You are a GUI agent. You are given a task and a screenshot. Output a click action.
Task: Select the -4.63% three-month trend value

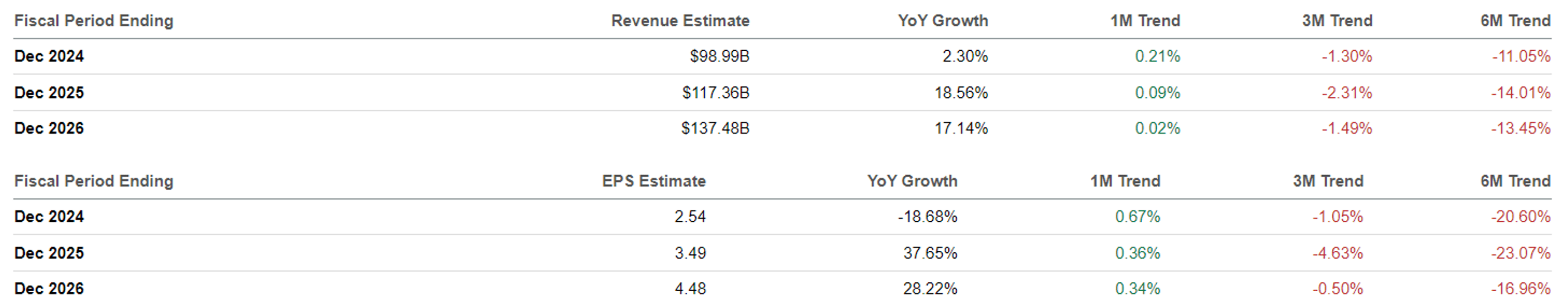pos(1337,253)
